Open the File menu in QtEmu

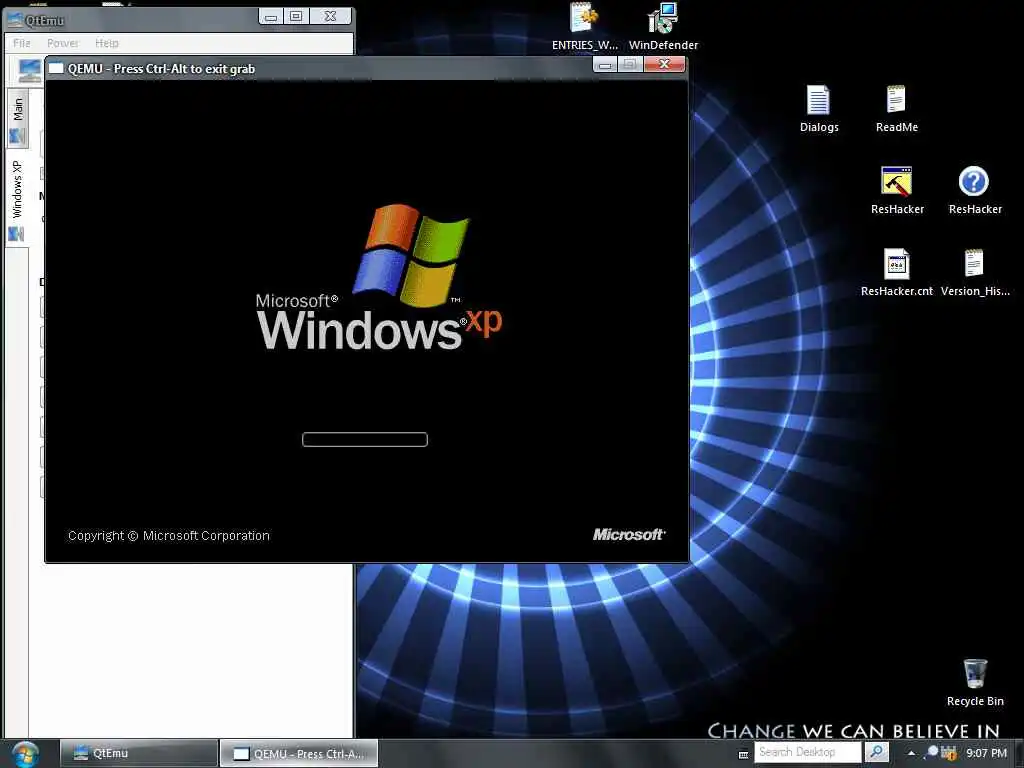(x=22, y=43)
